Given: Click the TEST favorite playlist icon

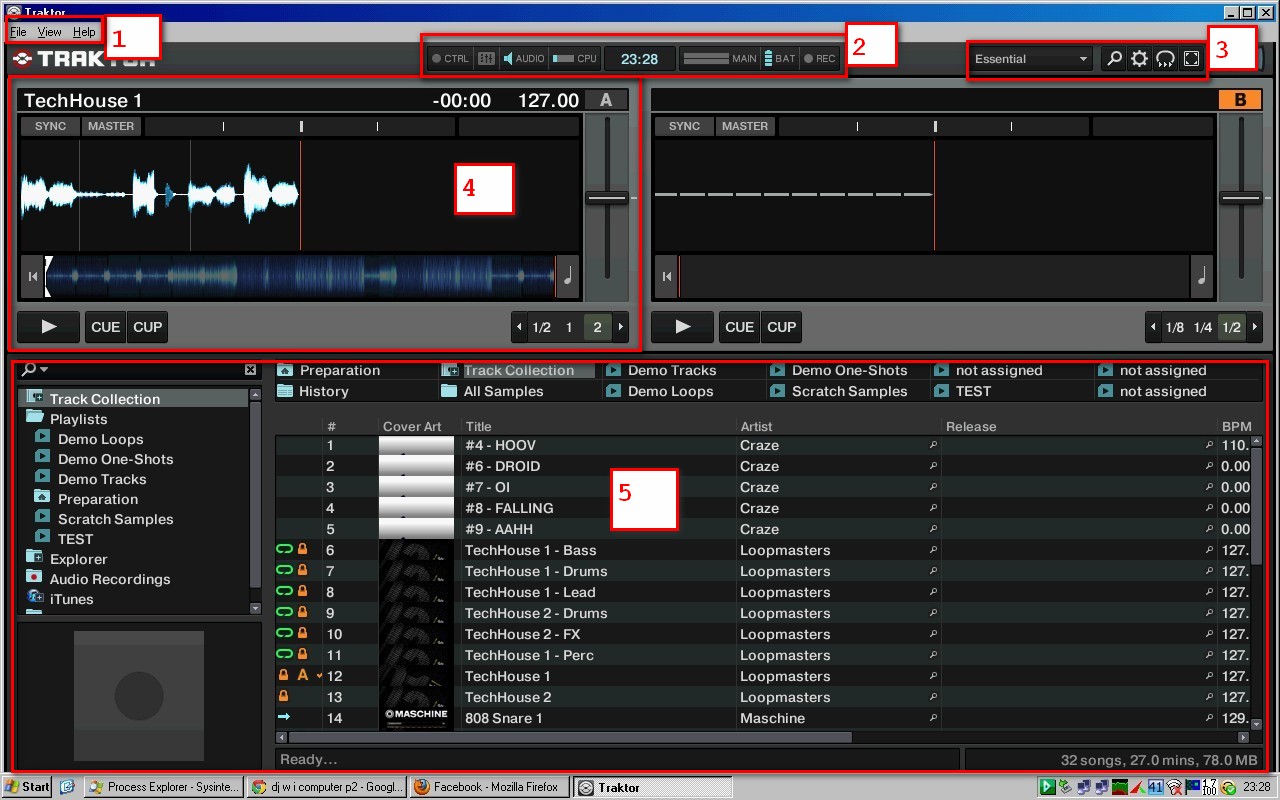Looking at the screenshot, I should (941, 391).
